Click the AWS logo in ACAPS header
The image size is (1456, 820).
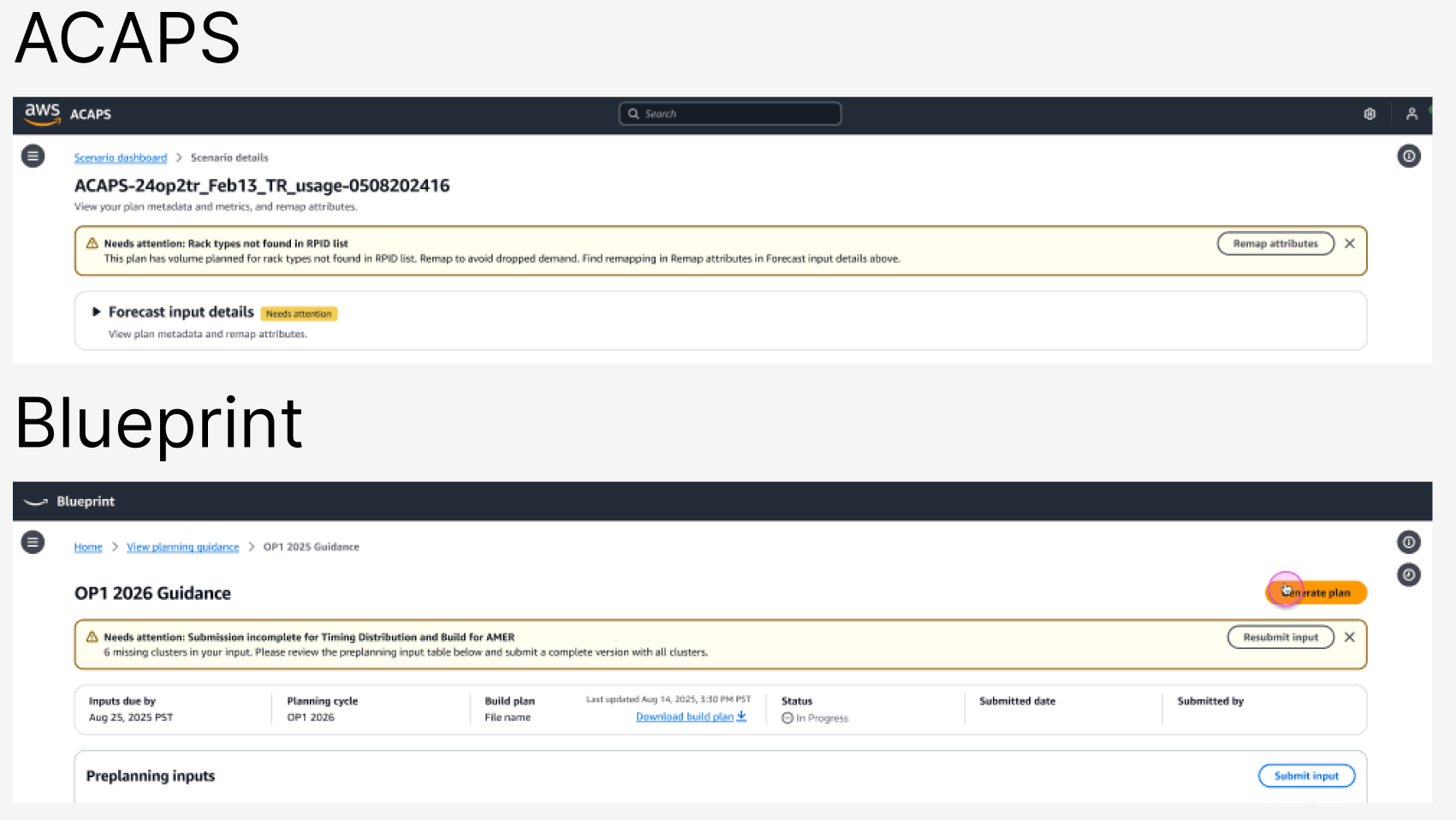pos(42,114)
